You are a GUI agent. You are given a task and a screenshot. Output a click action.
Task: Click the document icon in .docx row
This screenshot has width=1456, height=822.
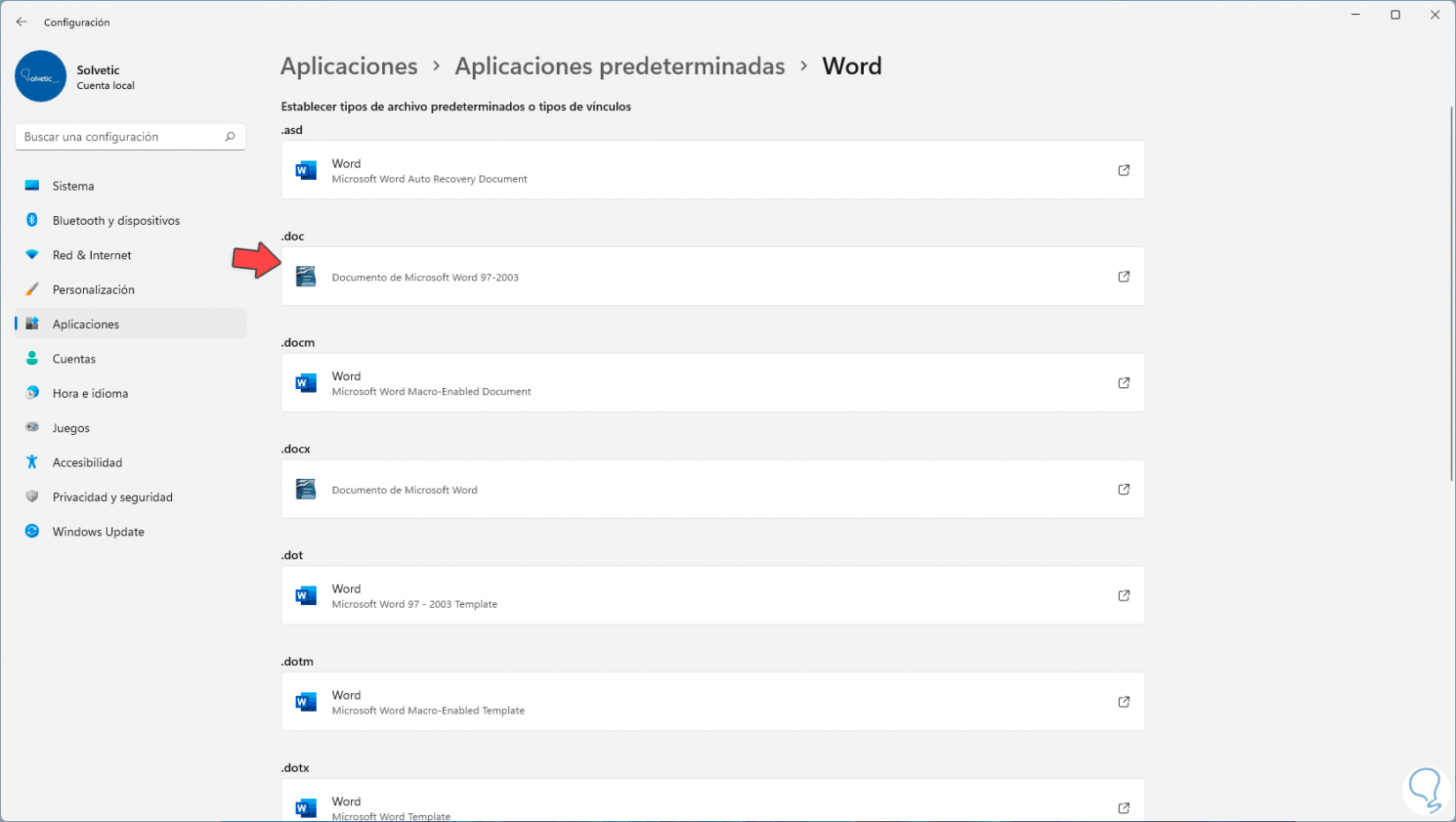point(306,489)
